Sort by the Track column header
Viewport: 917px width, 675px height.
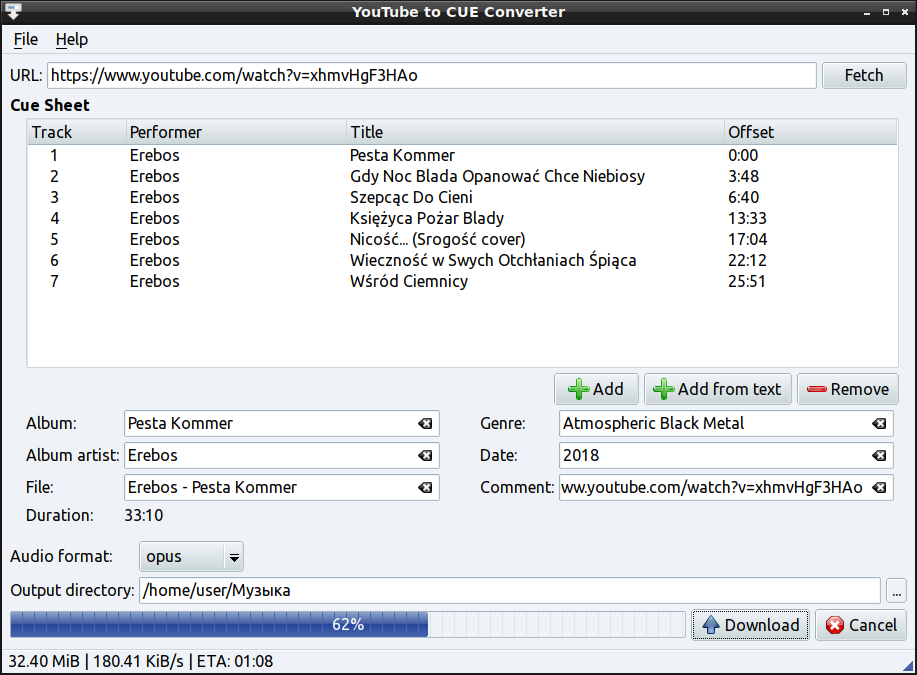(77, 132)
